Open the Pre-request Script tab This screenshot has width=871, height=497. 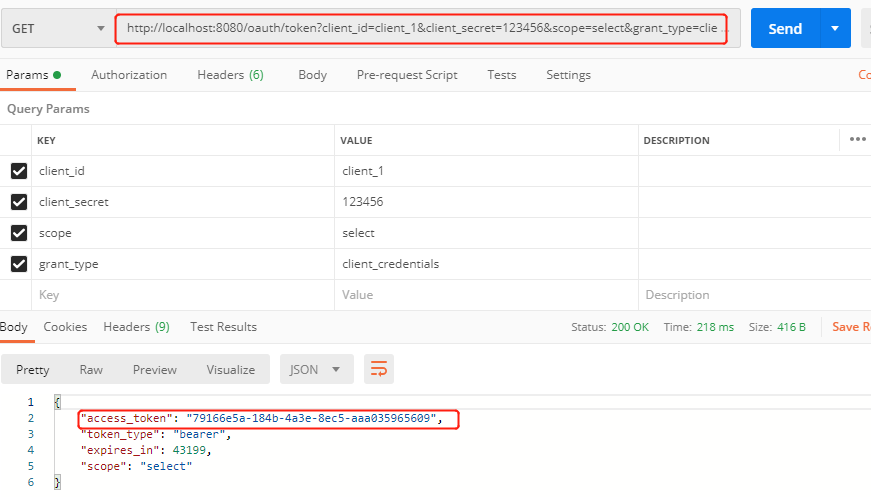(x=407, y=75)
